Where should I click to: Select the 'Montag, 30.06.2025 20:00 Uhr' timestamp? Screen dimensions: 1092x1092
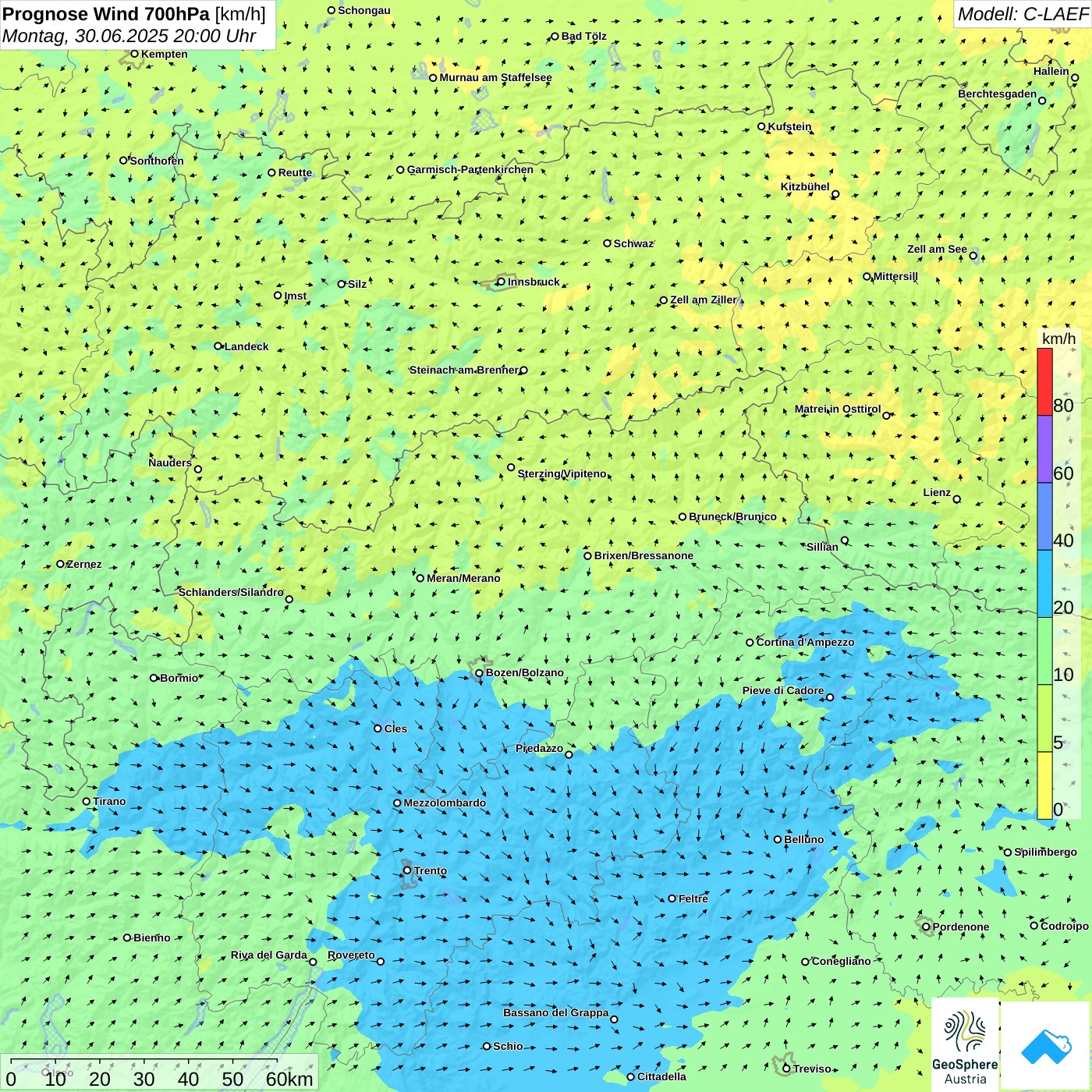pyautogui.click(x=129, y=36)
